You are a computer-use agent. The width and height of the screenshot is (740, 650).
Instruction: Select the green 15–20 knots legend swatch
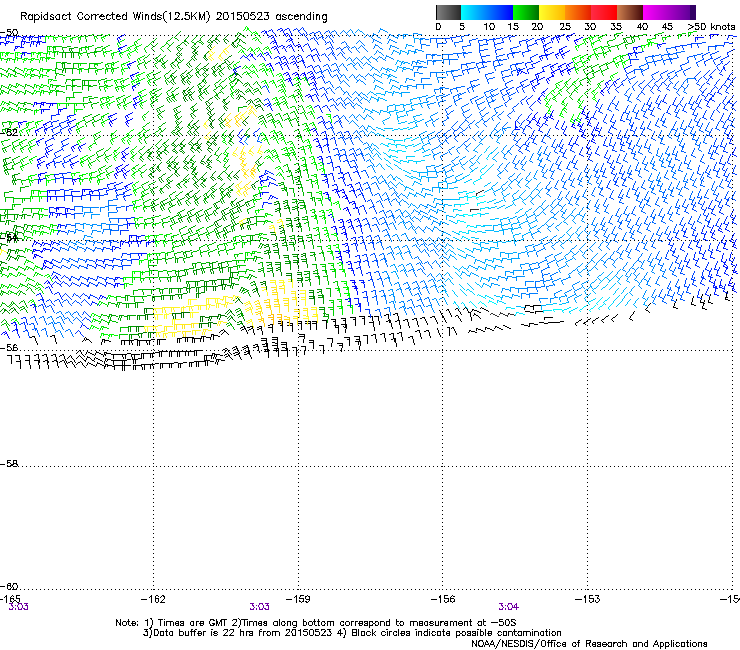pos(526,12)
